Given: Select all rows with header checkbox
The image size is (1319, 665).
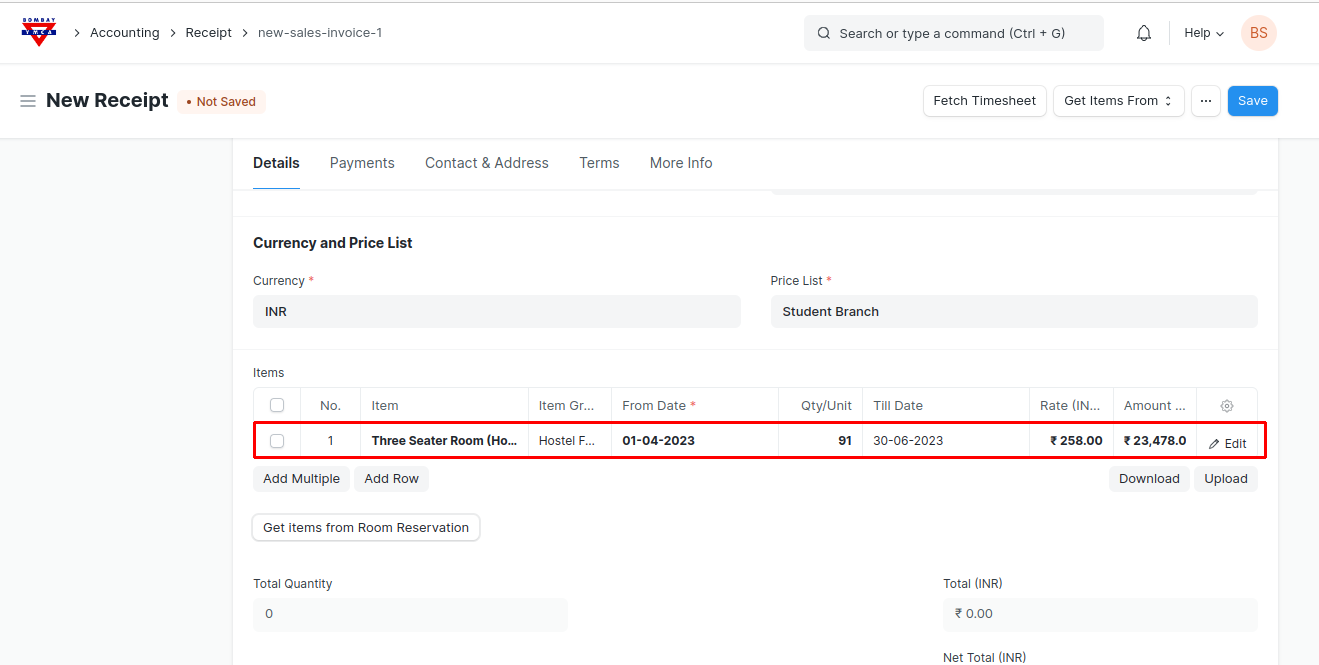Looking at the screenshot, I should click(277, 406).
